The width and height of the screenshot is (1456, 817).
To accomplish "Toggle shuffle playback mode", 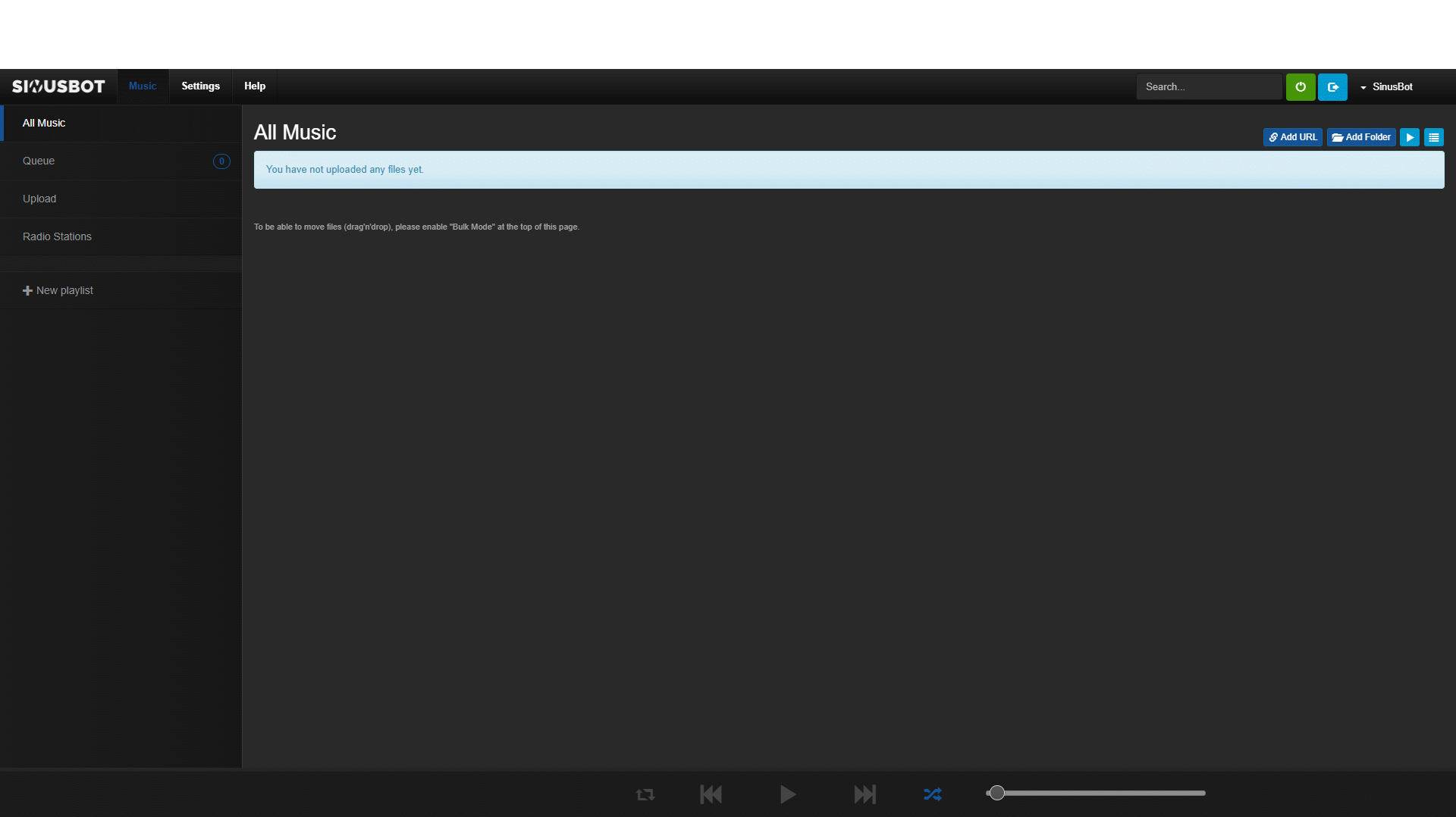I will tap(932, 794).
